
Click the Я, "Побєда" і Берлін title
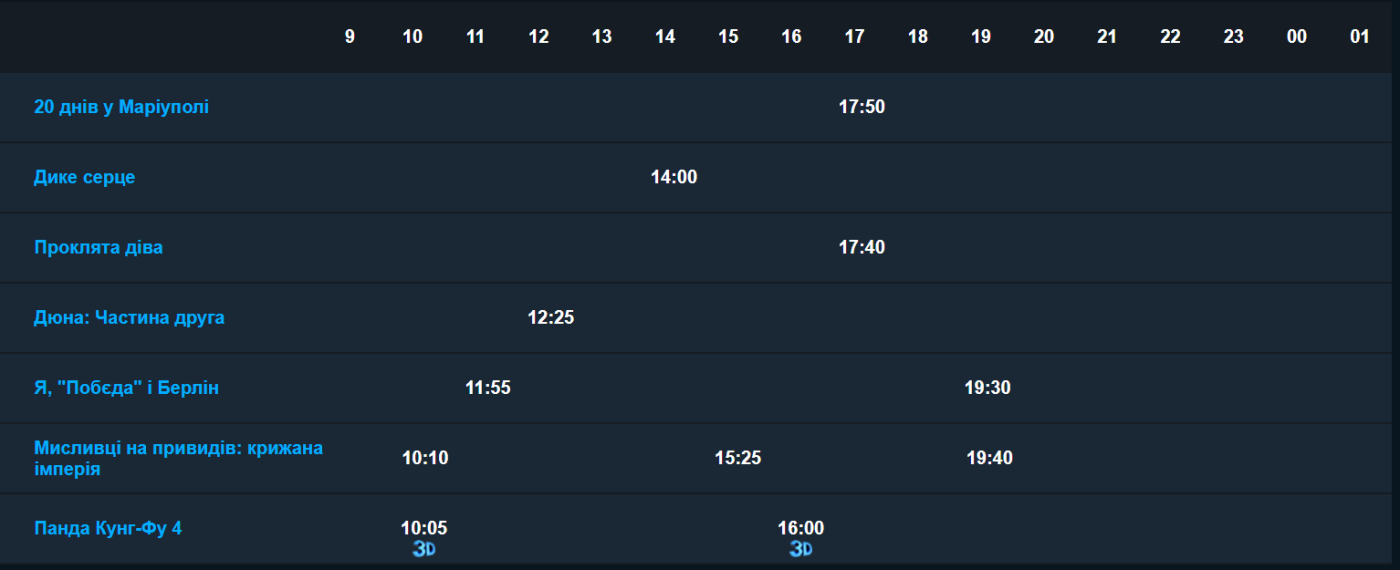click(126, 388)
